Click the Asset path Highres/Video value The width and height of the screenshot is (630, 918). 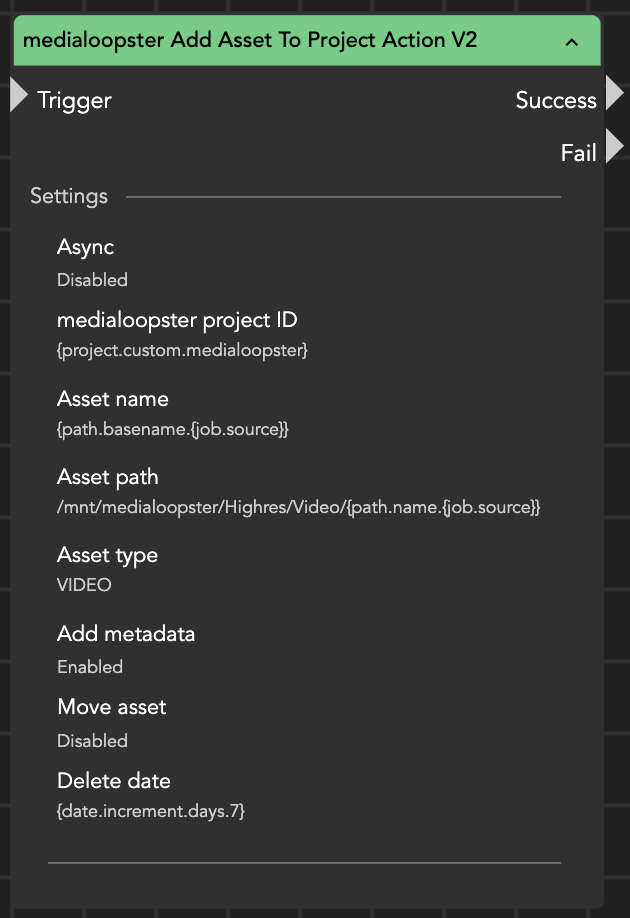[298, 508]
